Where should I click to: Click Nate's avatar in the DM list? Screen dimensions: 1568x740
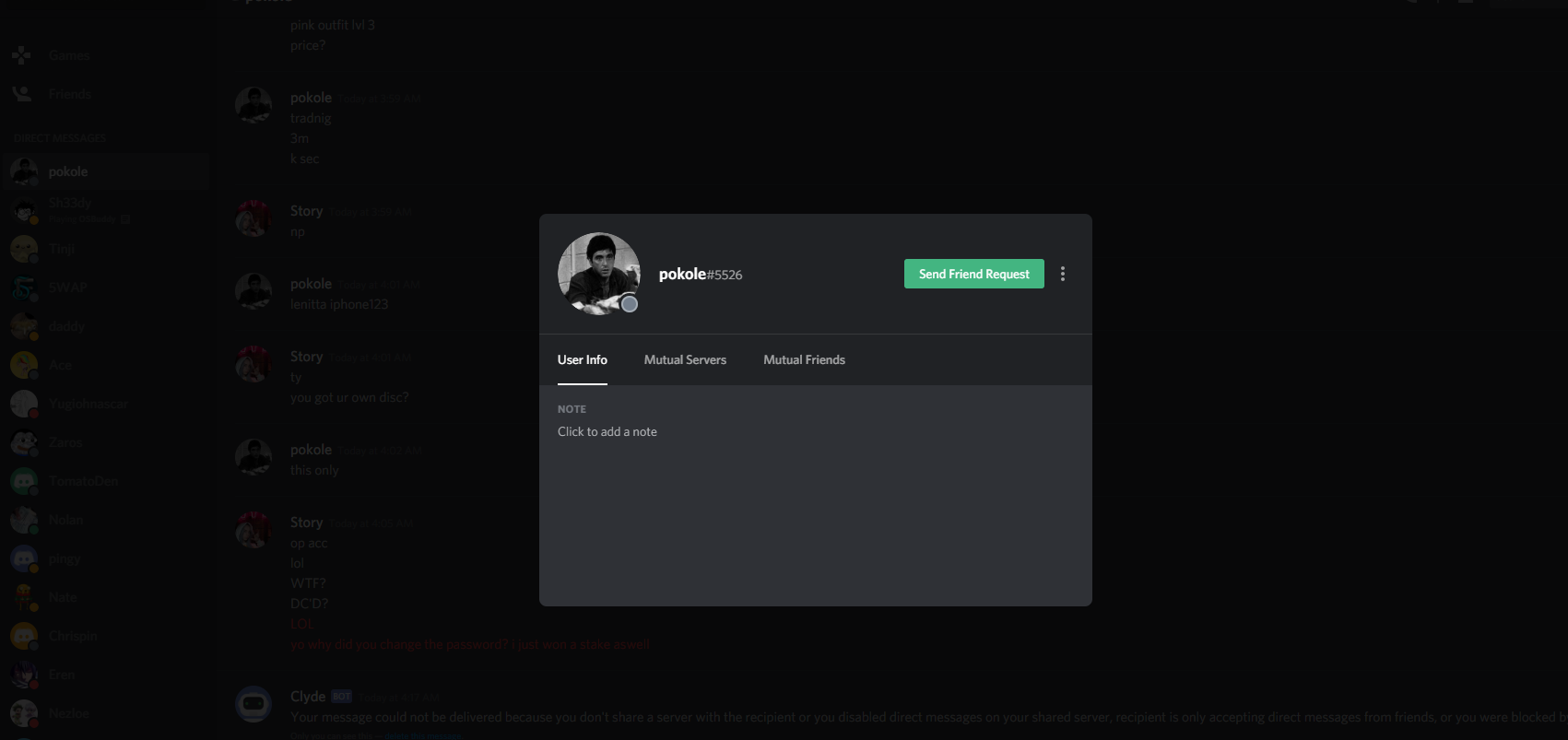click(24, 597)
